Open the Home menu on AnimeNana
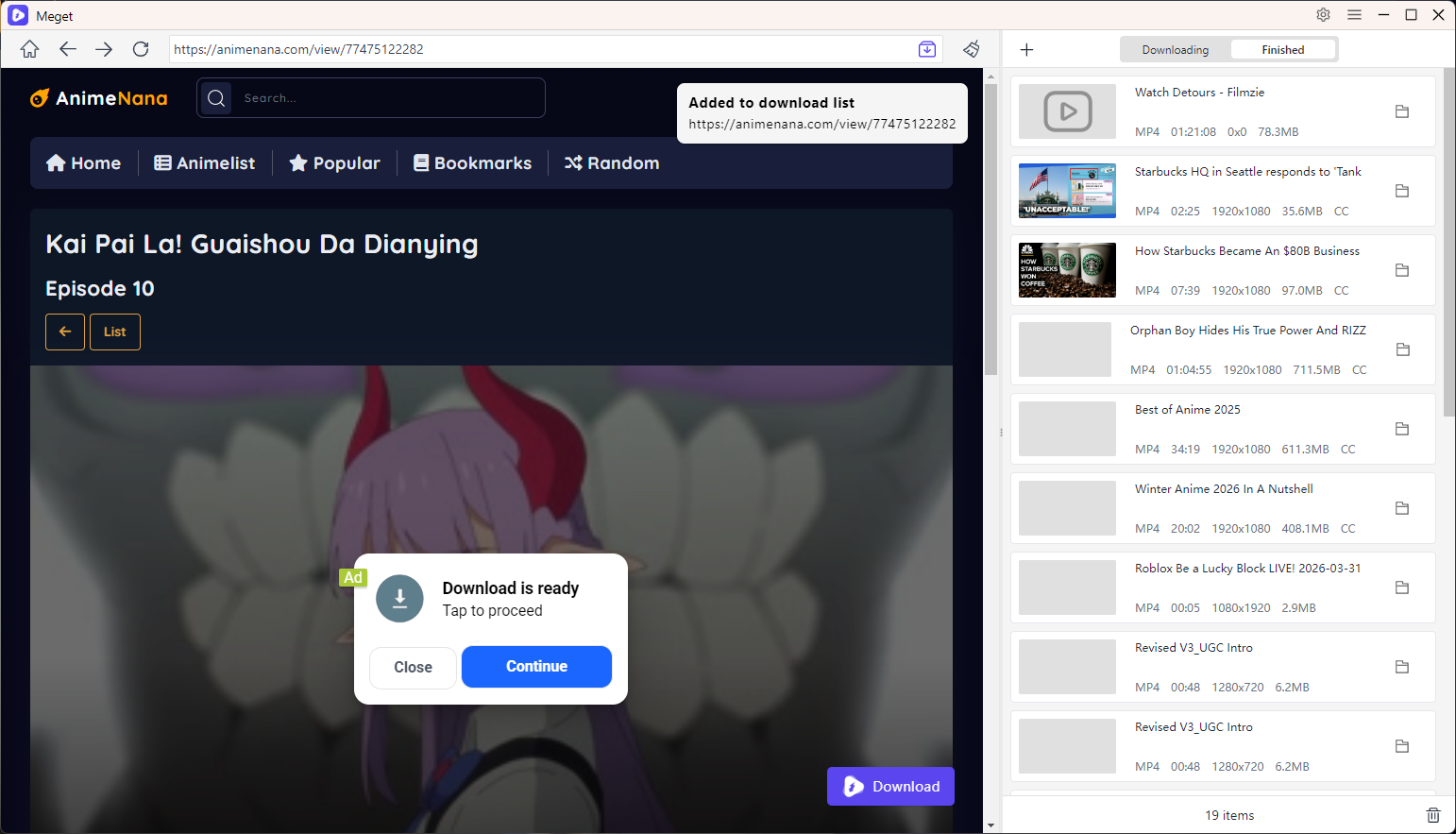 [x=83, y=163]
